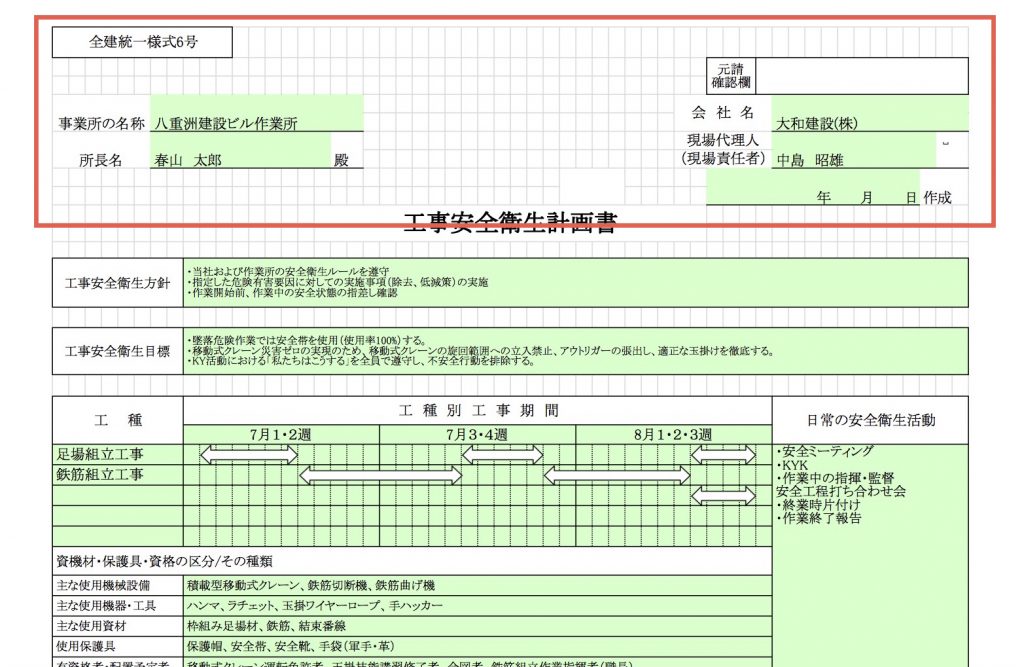Screen dimensions: 1024x667
Task: Select the ハンマ、ラチェット、玉掛ワイヤーロープ、手ハッカー cell
Action: point(477,606)
